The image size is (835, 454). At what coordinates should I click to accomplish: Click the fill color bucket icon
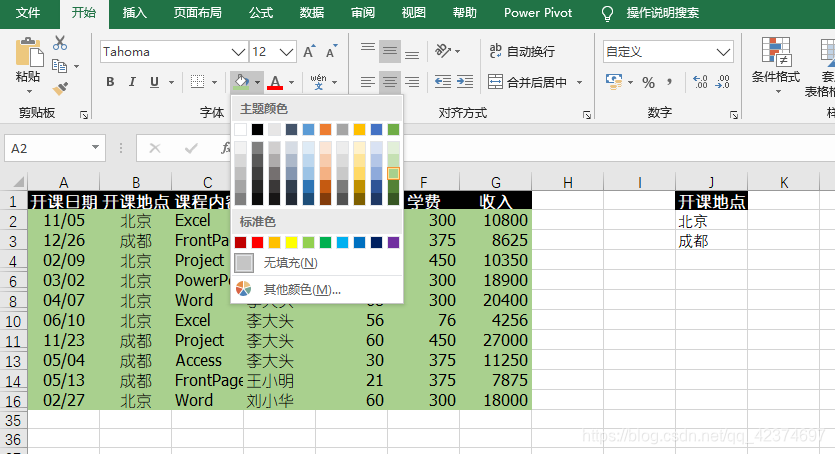(x=241, y=82)
